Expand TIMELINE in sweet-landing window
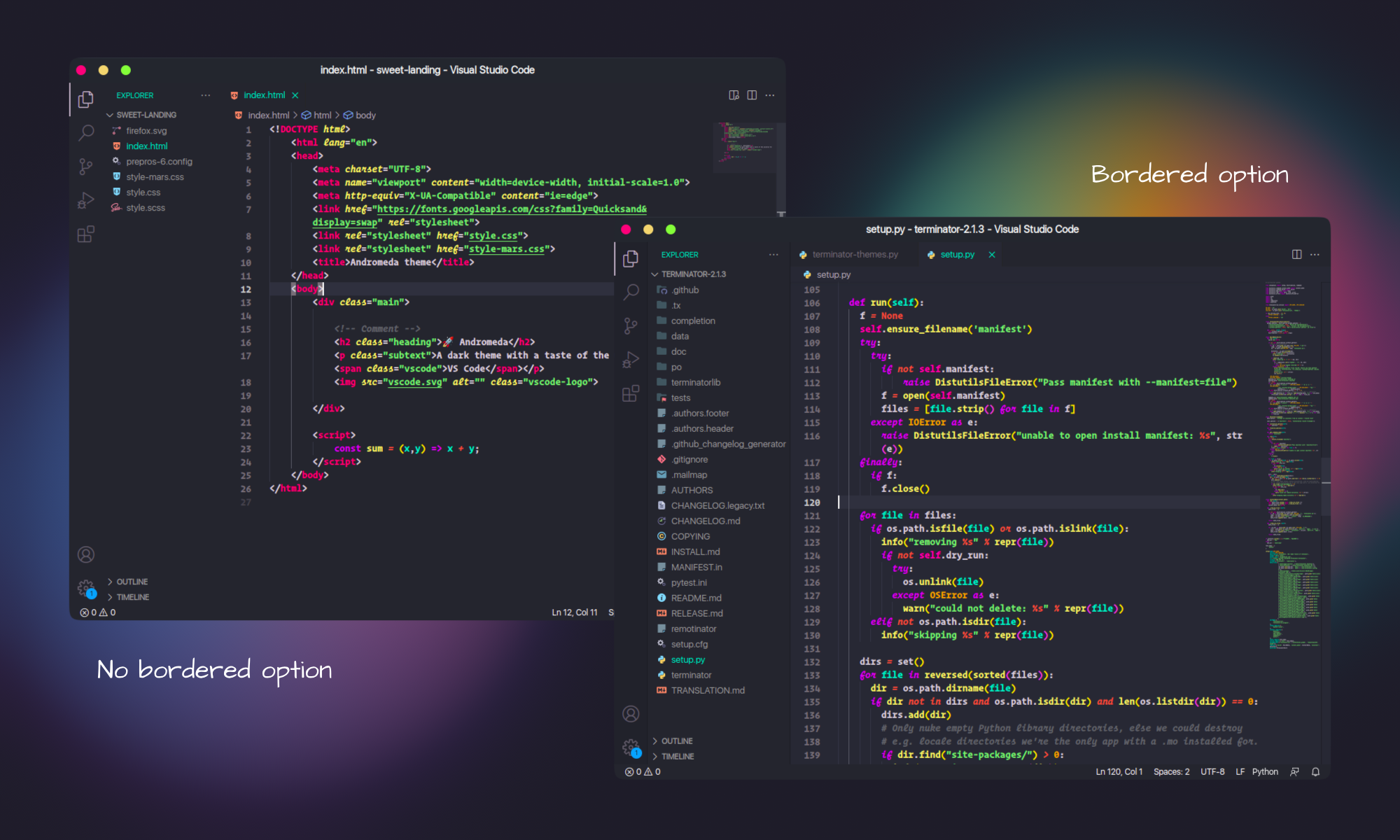Screen dimensions: 1400x840 [x=132, y=597]
